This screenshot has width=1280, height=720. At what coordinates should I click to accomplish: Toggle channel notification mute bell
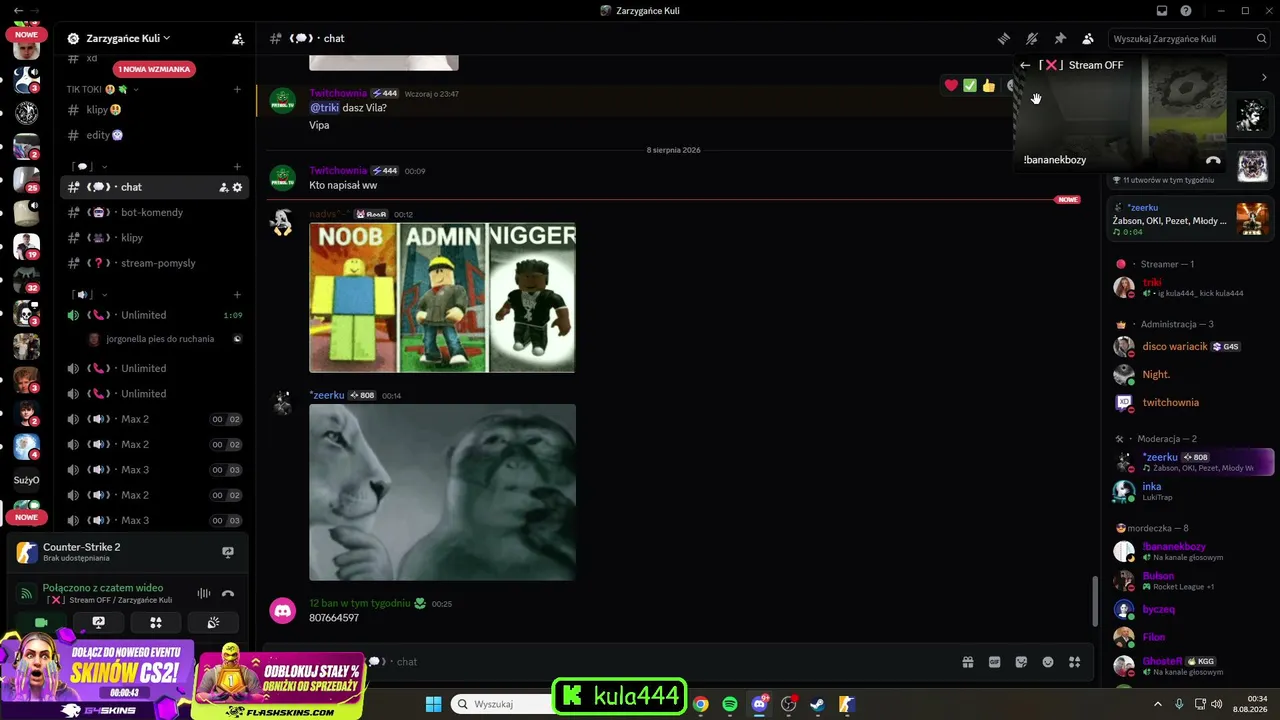pos(1032,38)
